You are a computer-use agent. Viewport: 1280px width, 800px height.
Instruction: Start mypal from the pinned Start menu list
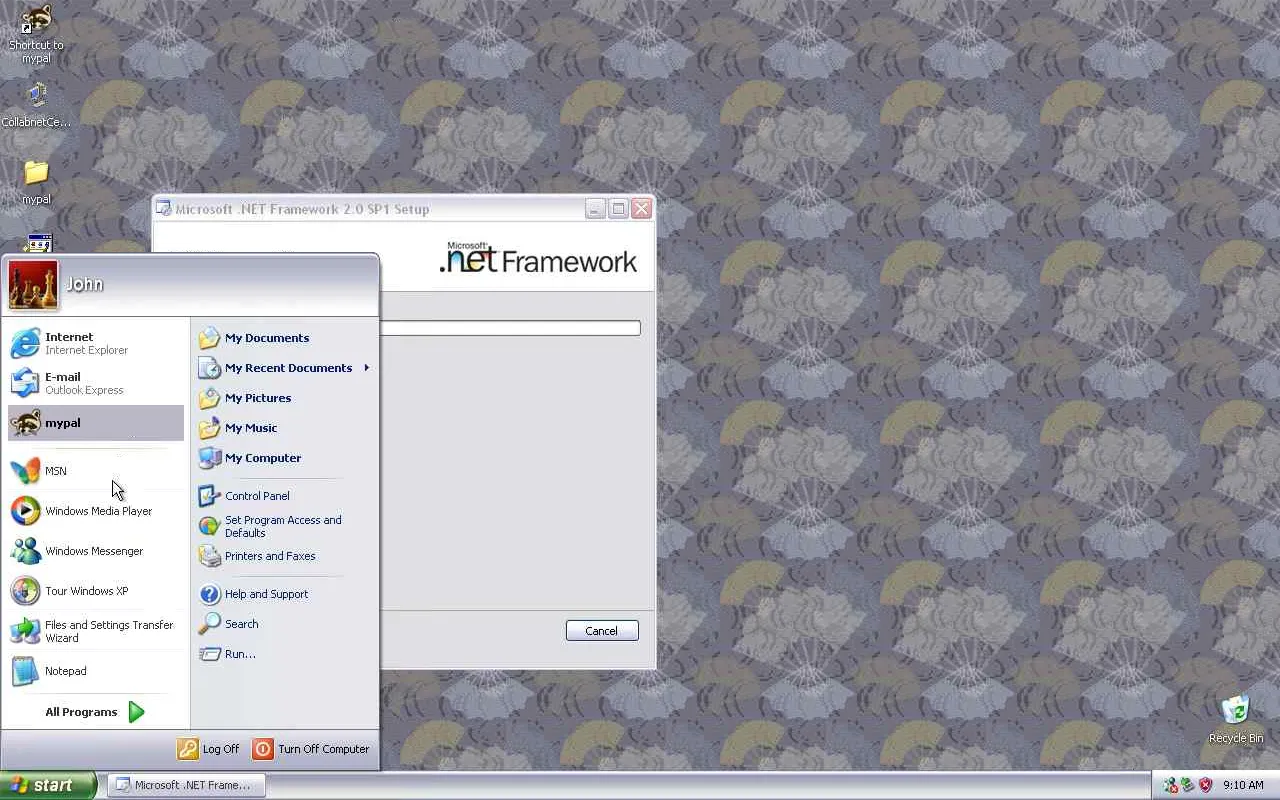point(96,423)
